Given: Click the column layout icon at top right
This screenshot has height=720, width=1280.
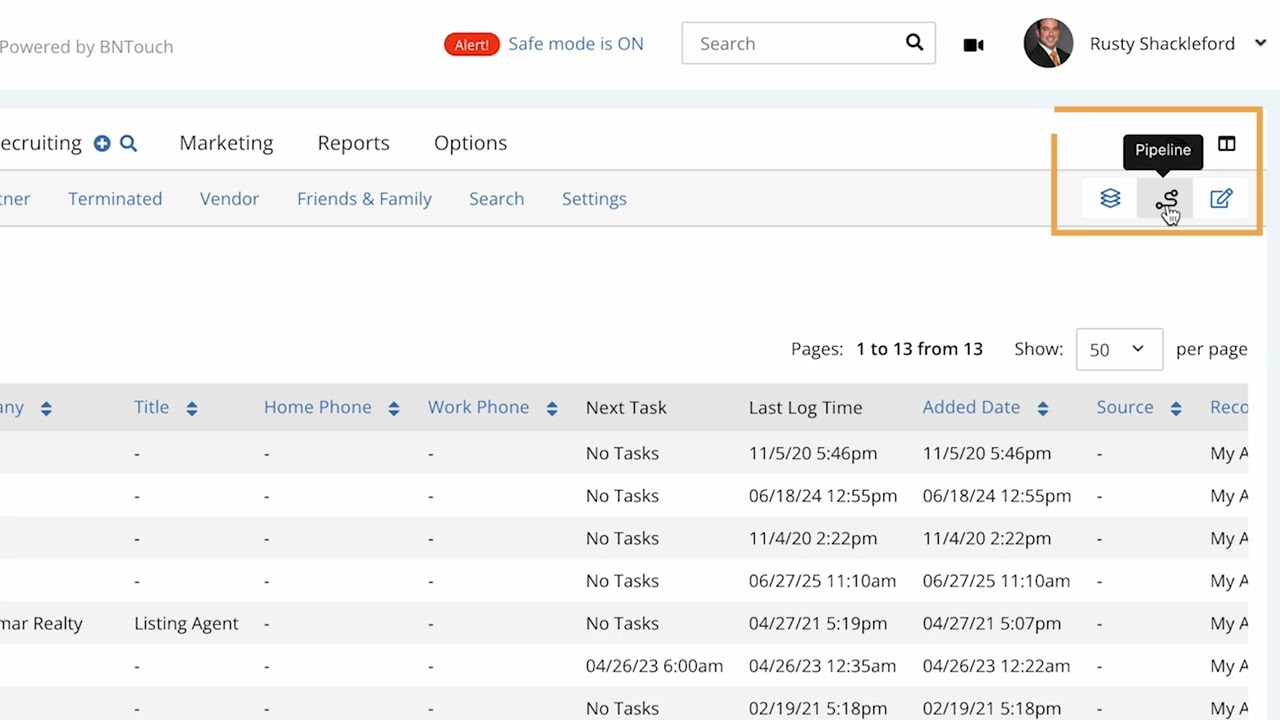Looking at the screenshot, I should 1226,145.
